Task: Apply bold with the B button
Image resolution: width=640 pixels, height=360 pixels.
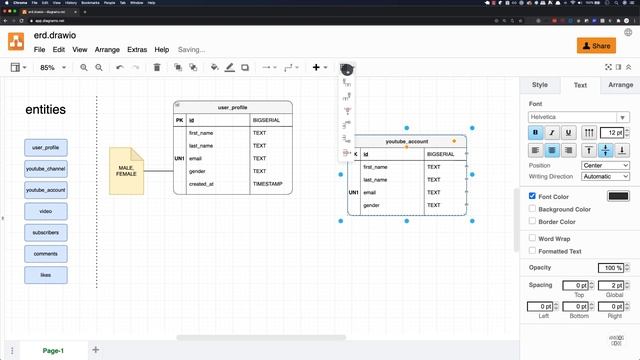Action: click(536, 132)
